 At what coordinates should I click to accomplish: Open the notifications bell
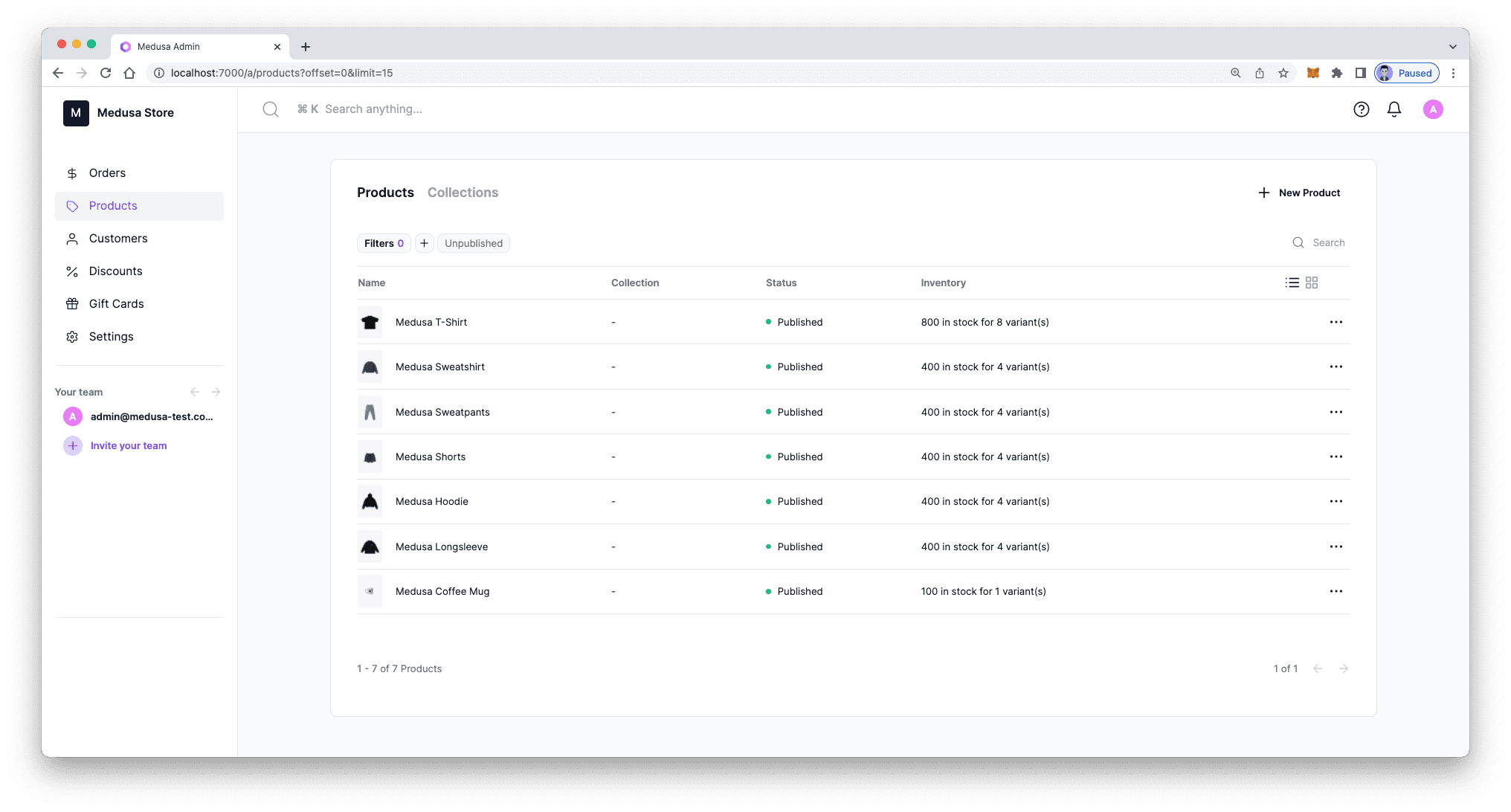pyautogui.click(x=1394, y=109)
